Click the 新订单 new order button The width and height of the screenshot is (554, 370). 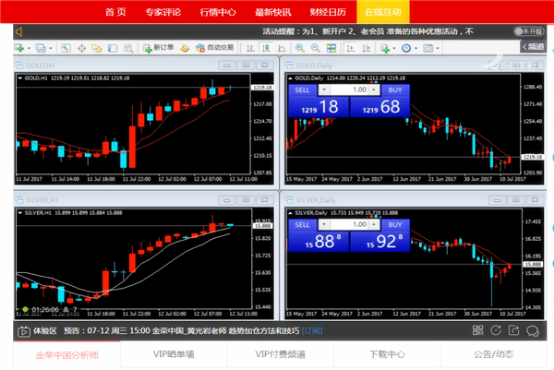tap(158, 48)
